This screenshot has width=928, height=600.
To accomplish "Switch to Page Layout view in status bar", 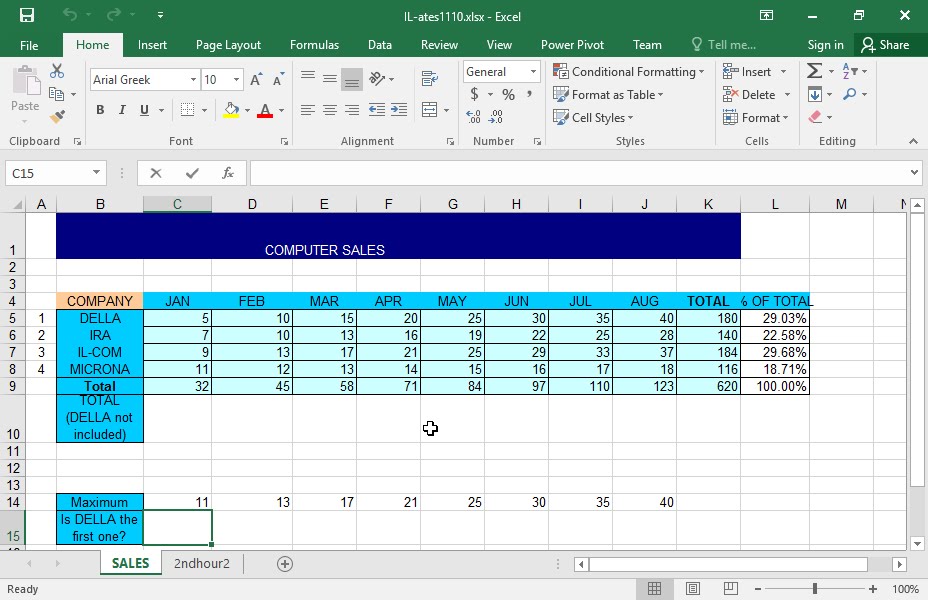I will pos(692,589).
